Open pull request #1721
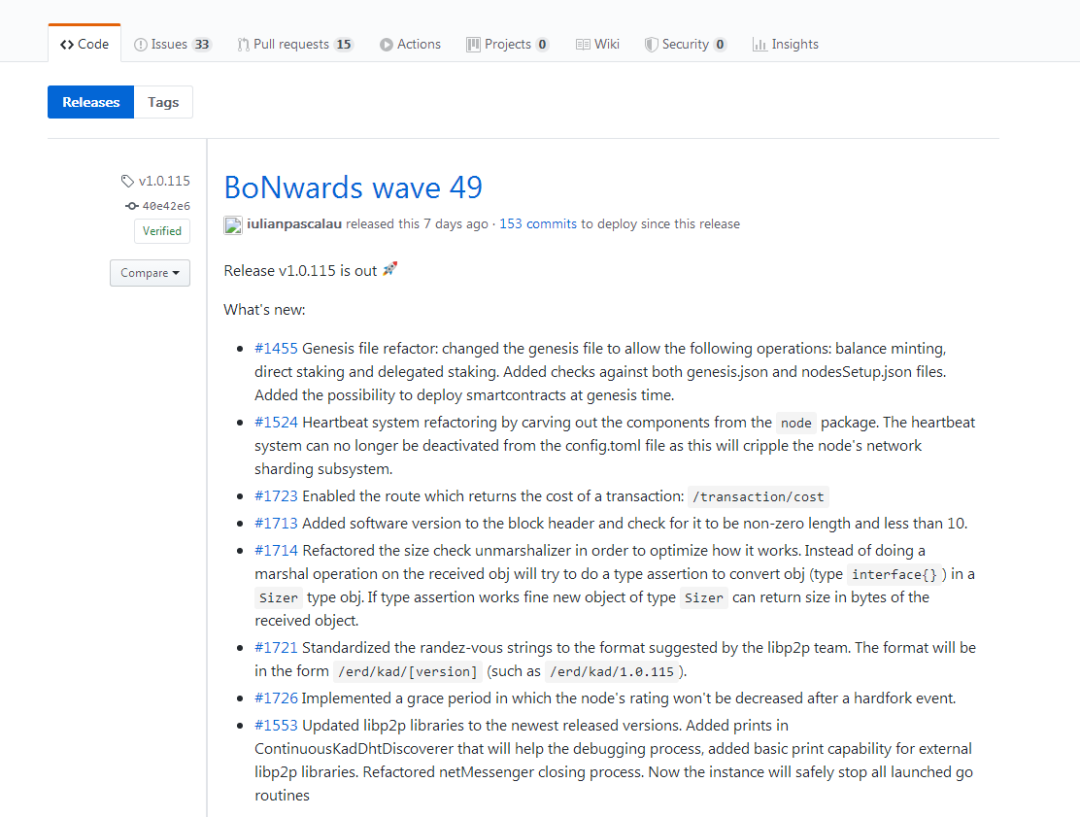 coord(276,648)
